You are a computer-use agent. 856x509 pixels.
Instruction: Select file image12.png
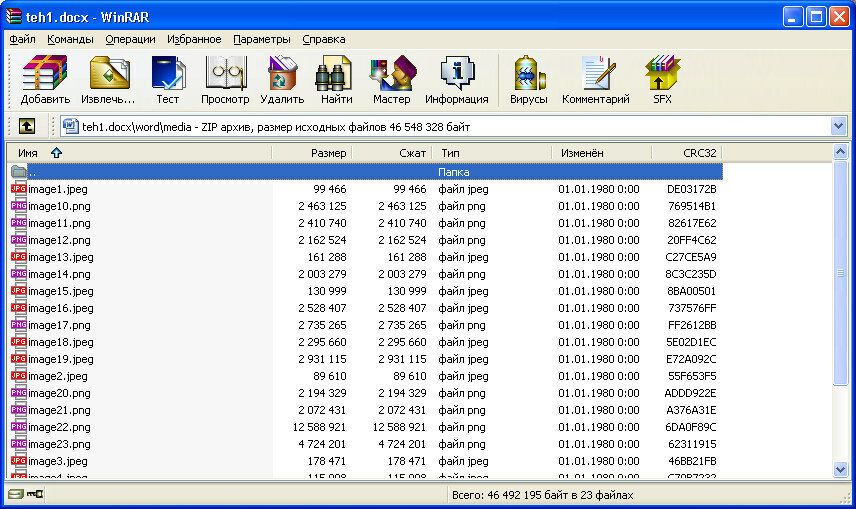coord(60,240)
